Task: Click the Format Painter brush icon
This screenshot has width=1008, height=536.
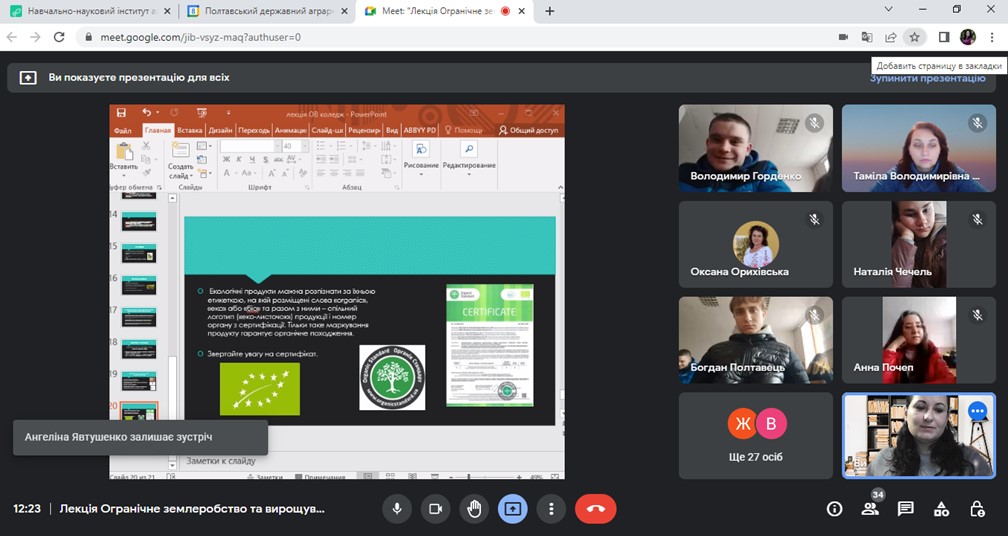Action: pyautogui.click(x=146, y=172)
